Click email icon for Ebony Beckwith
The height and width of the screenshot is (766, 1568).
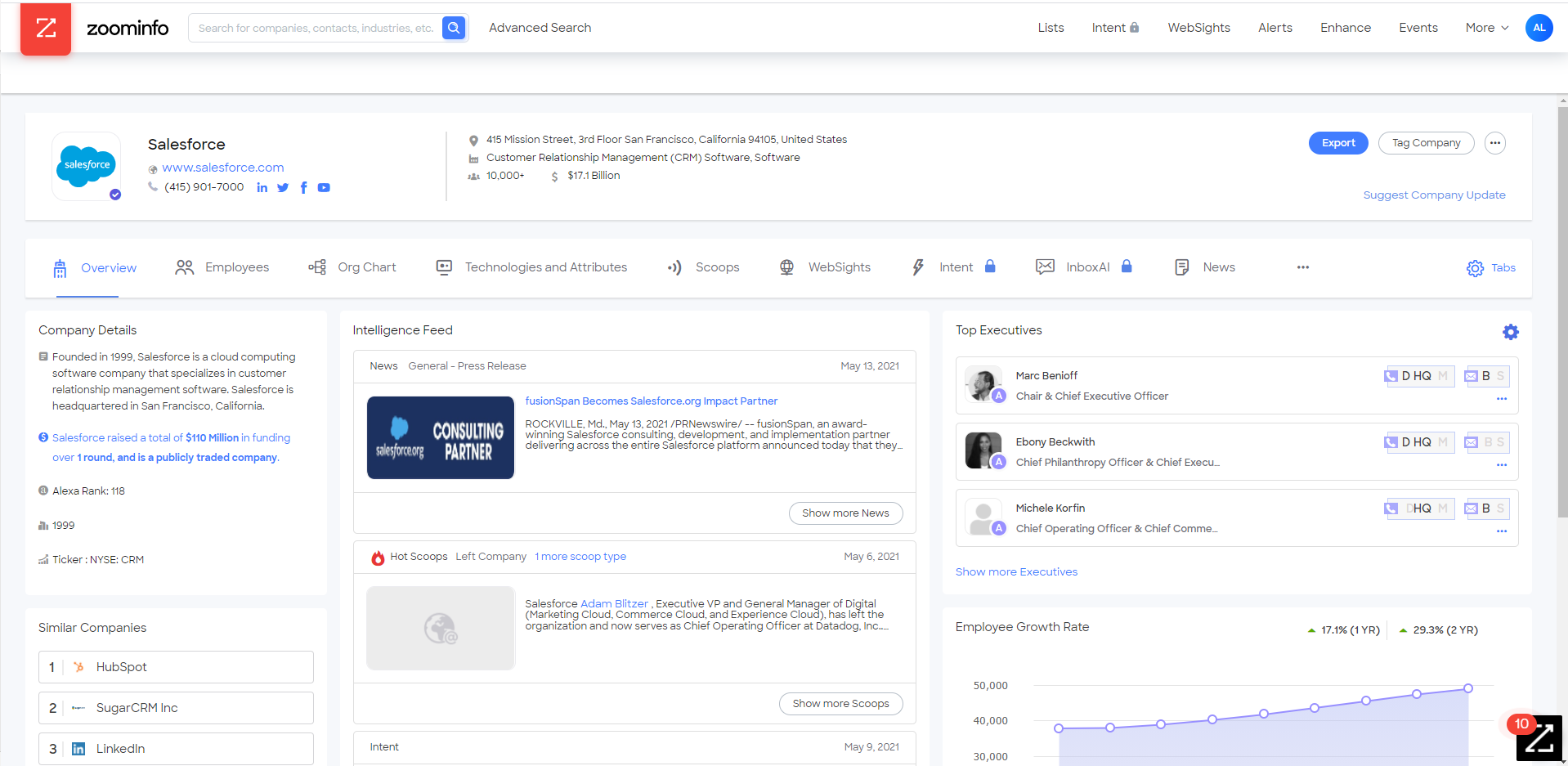point(1472,442)
